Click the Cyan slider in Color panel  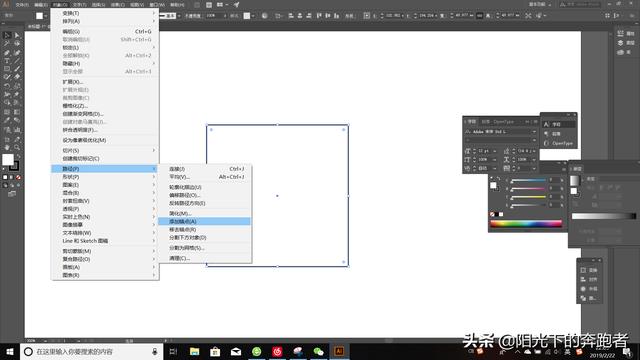528,180
